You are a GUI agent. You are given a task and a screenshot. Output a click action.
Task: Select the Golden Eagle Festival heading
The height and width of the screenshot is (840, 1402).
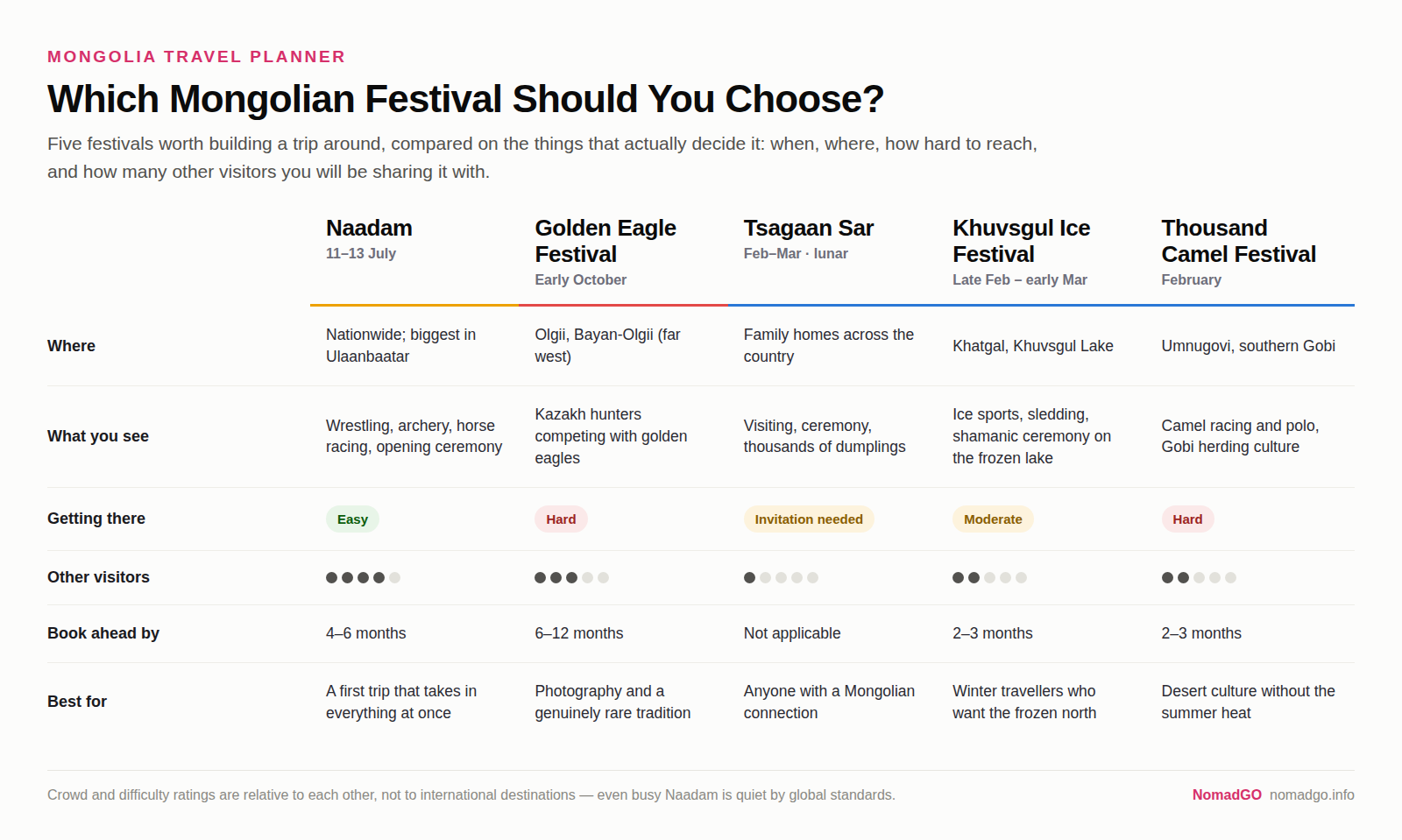click(605, 241)
